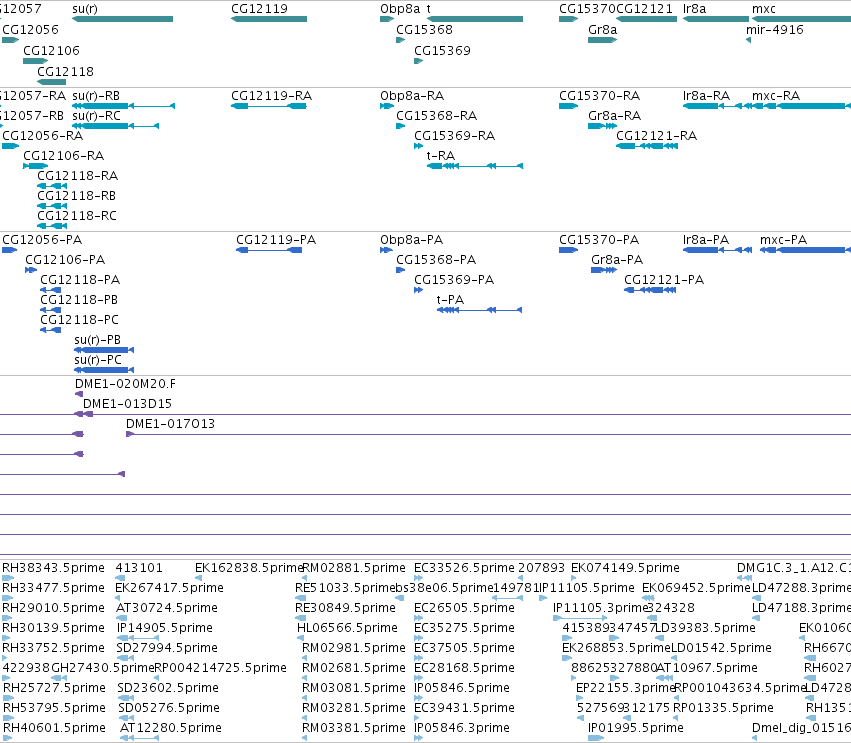
Task: Click the CG12056-PA protein label
Action: [42, 240]
